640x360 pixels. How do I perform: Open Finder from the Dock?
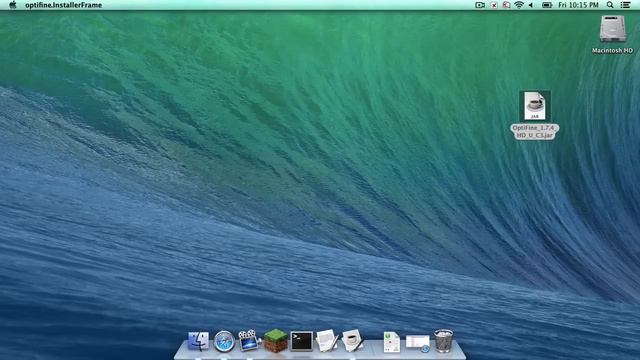pos(198,341)
